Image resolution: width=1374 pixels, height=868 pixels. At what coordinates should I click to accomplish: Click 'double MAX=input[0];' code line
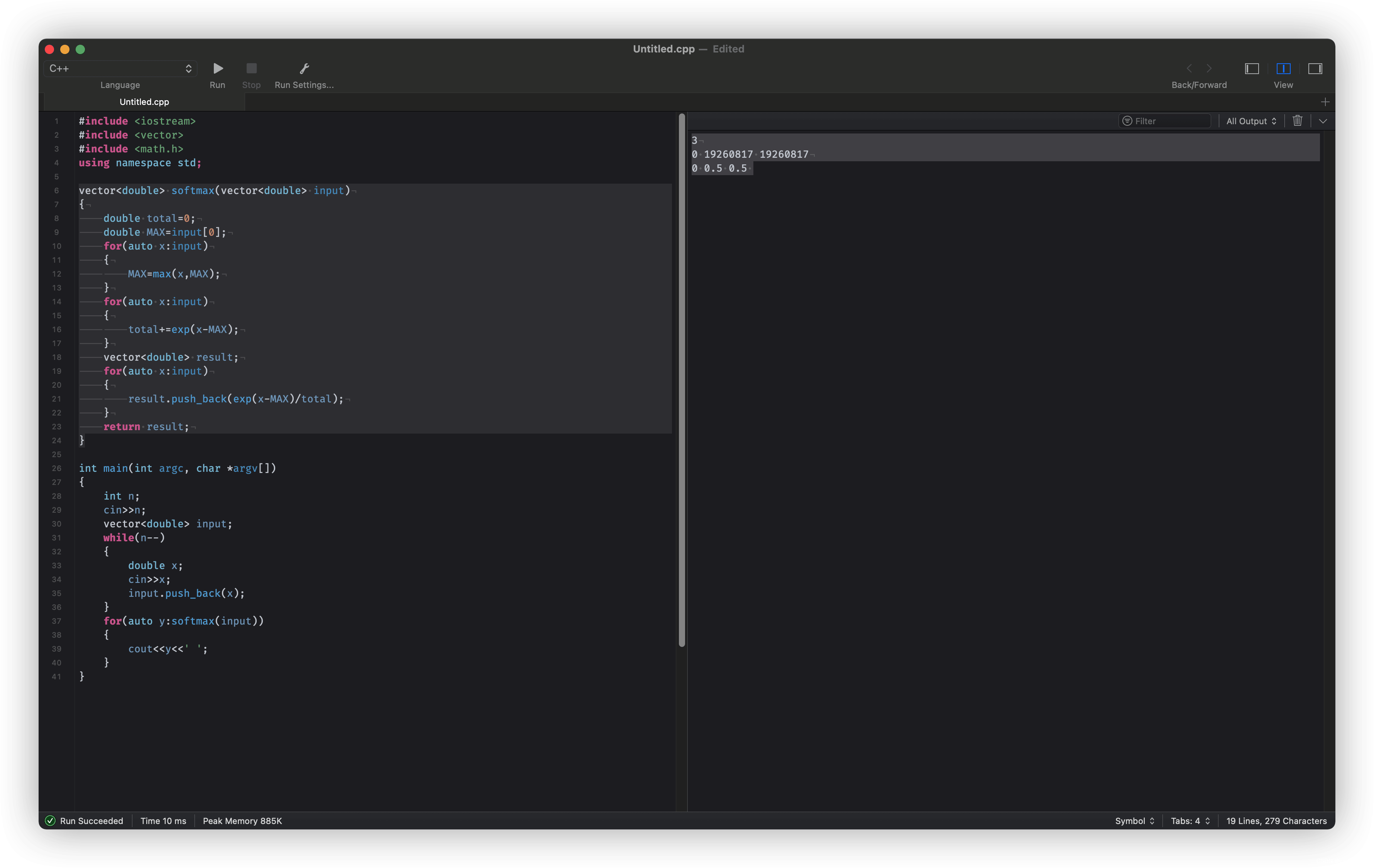165,232
